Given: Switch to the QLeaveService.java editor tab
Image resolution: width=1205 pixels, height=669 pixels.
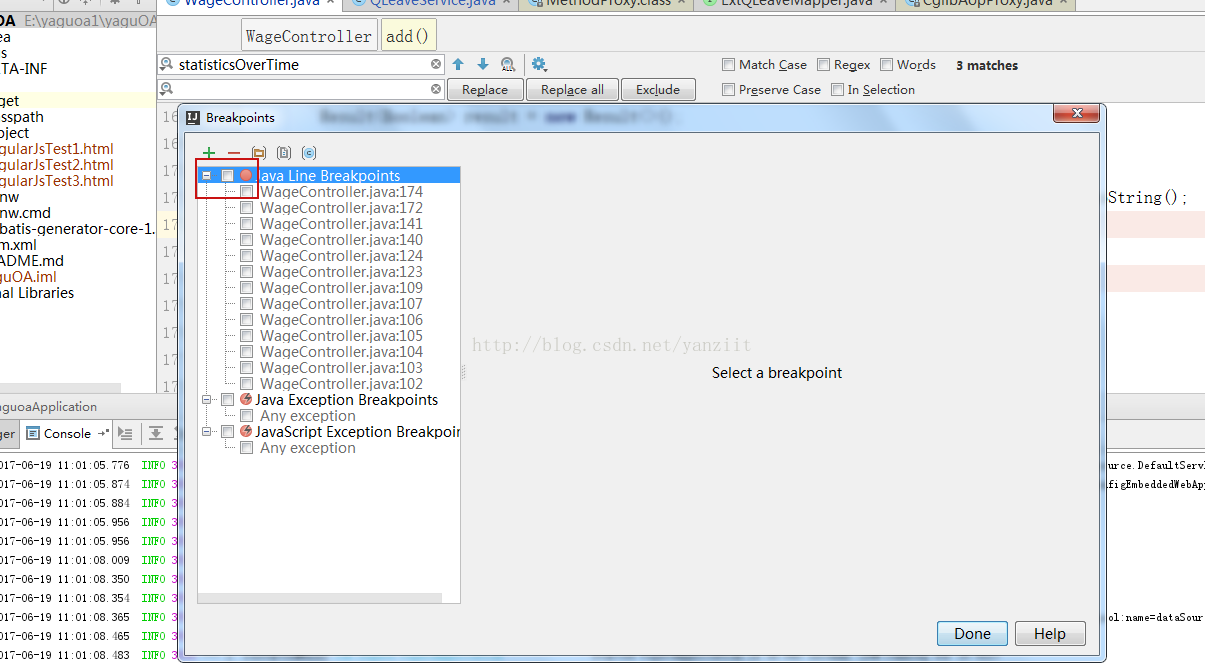Looking at the screenshot, I should 431,4.
